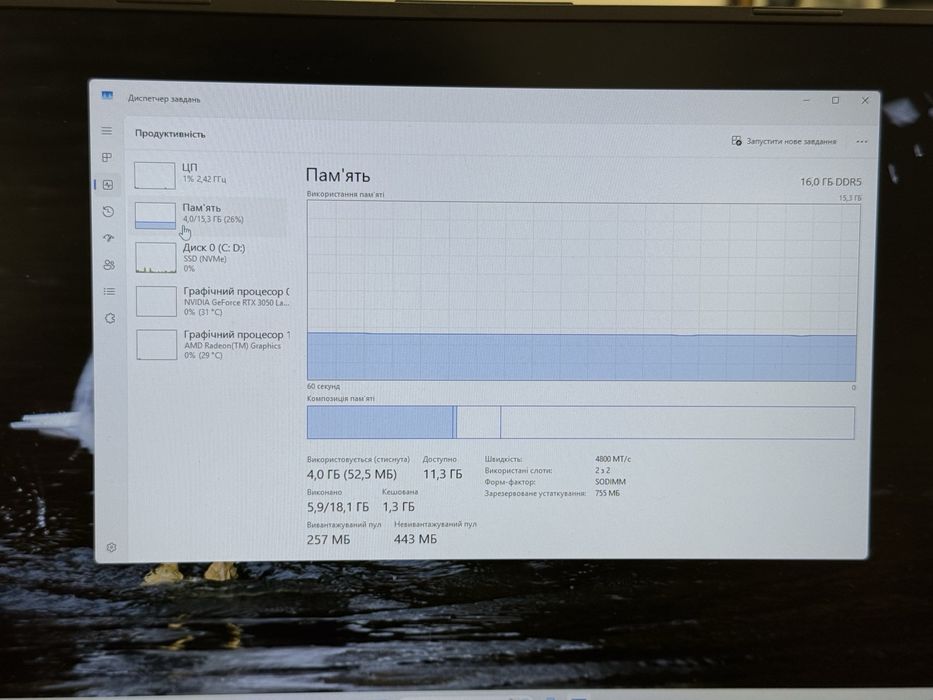Click the hardware reserved value 755 МБ
This screenshot has height=700, width=933.
[x=608, y=493]
